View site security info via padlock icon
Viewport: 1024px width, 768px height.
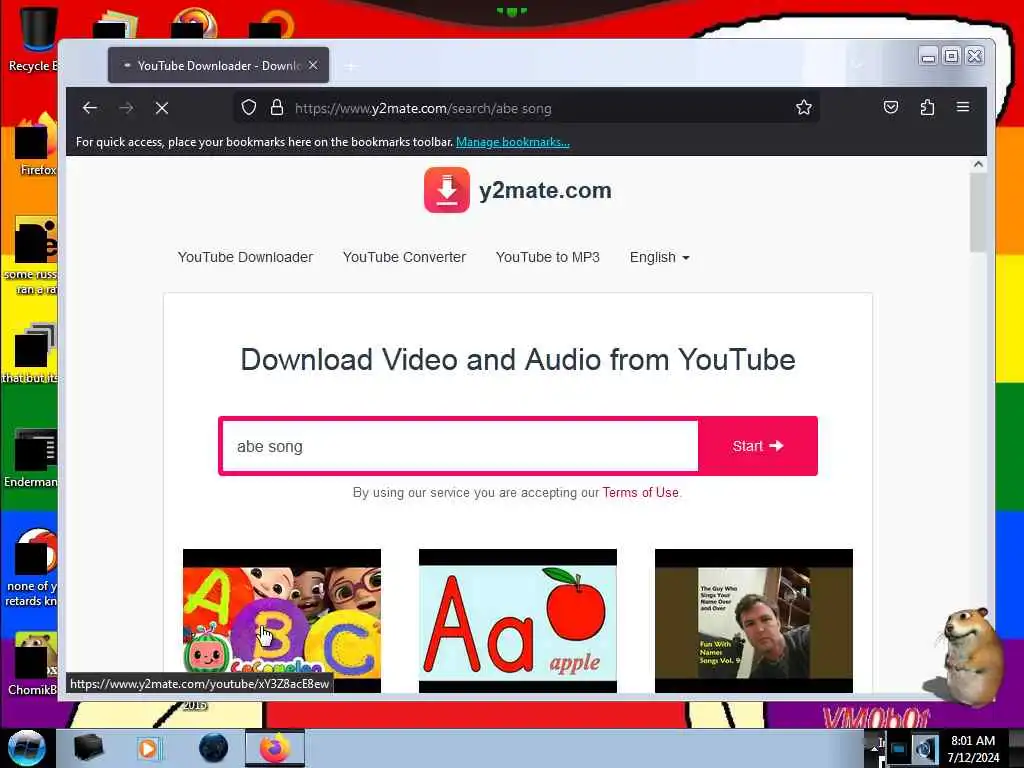point(277,107)
